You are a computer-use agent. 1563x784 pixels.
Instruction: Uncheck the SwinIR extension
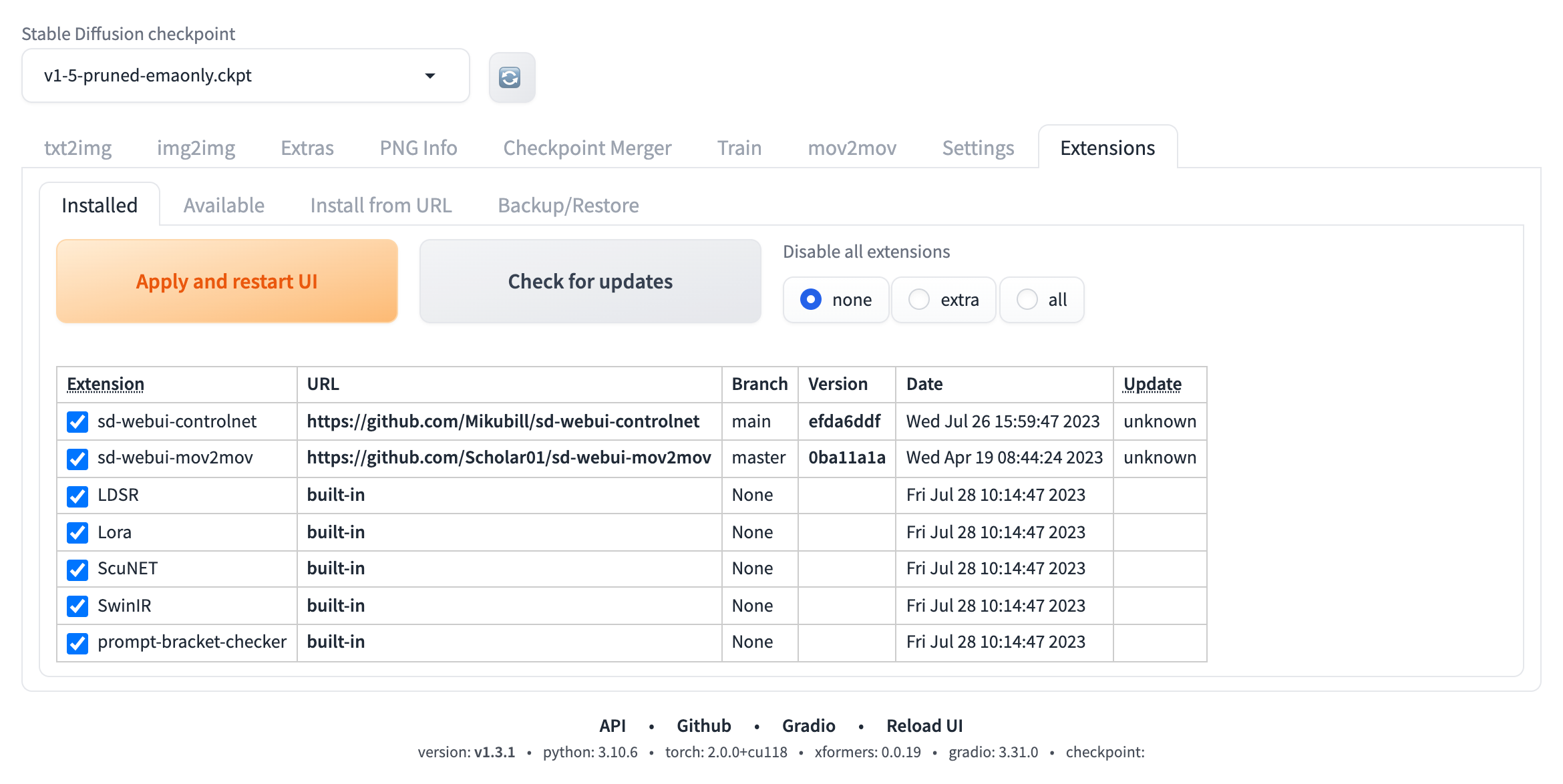[x=77, y=606]
